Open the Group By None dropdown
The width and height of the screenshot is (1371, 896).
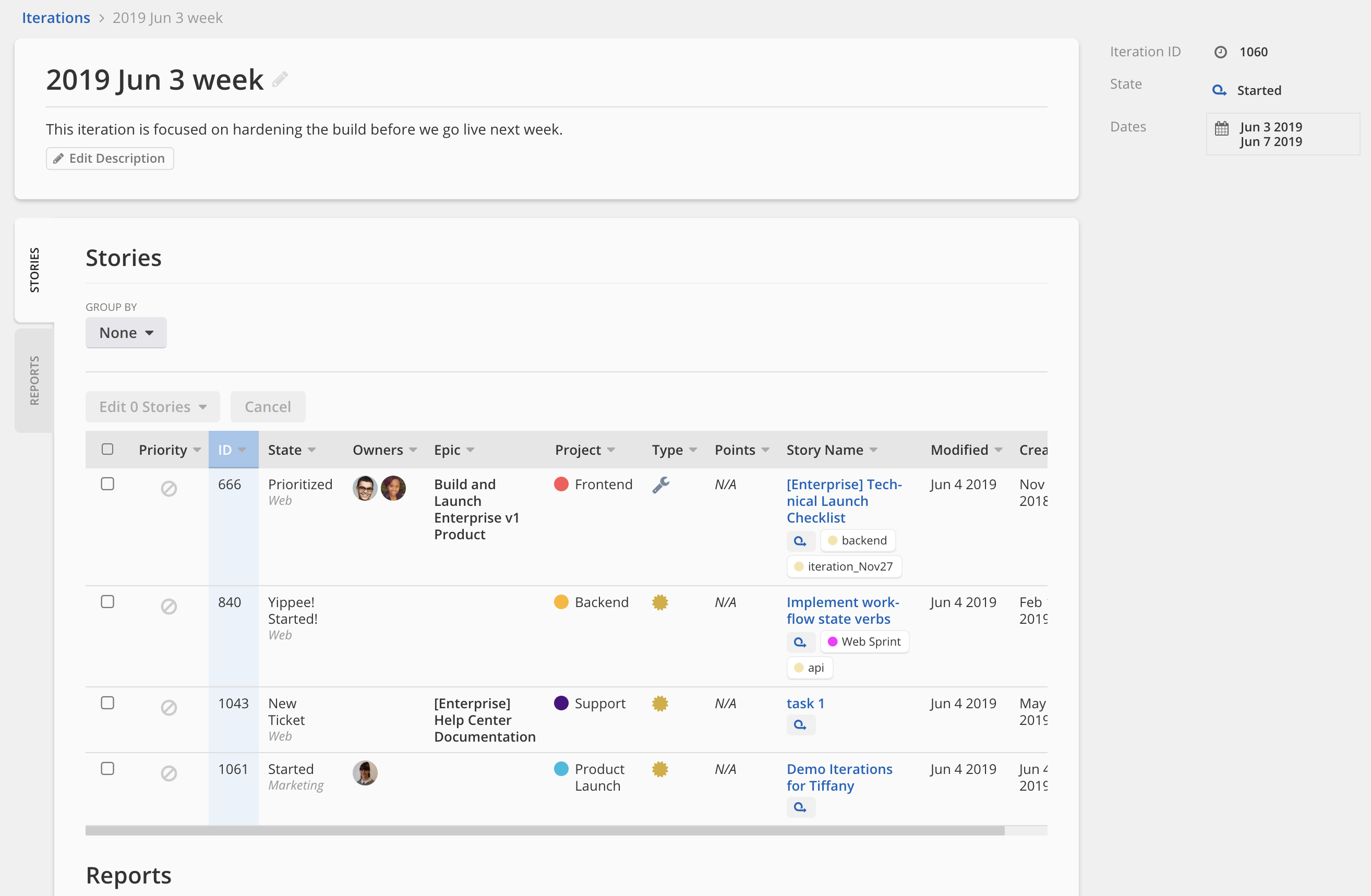126,333
